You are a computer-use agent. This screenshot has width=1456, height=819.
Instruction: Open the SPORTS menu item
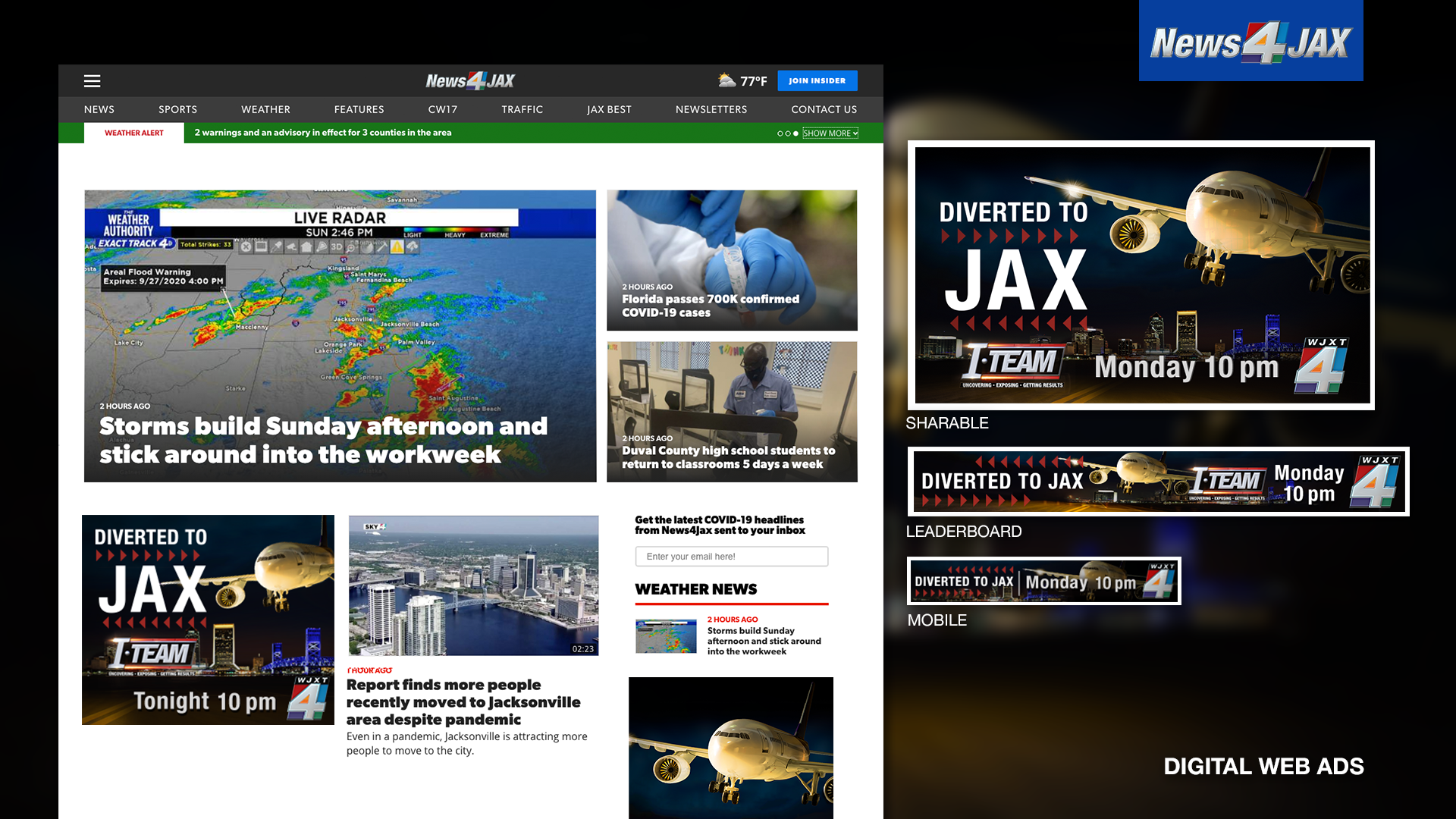pyautogui.click(x=177, y=109)
